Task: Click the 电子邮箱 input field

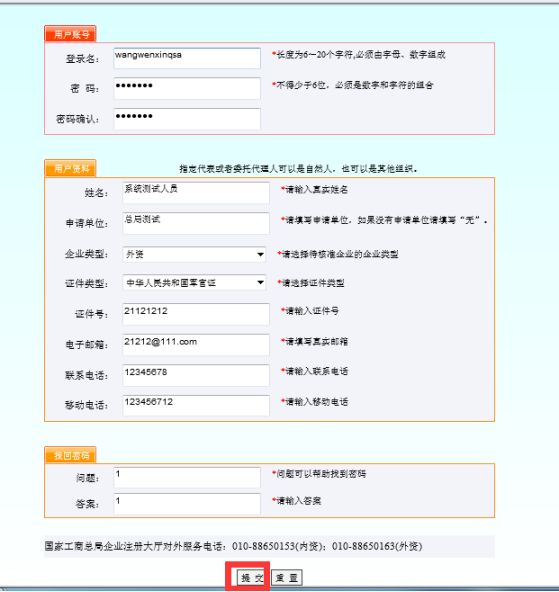Action: 196,344
